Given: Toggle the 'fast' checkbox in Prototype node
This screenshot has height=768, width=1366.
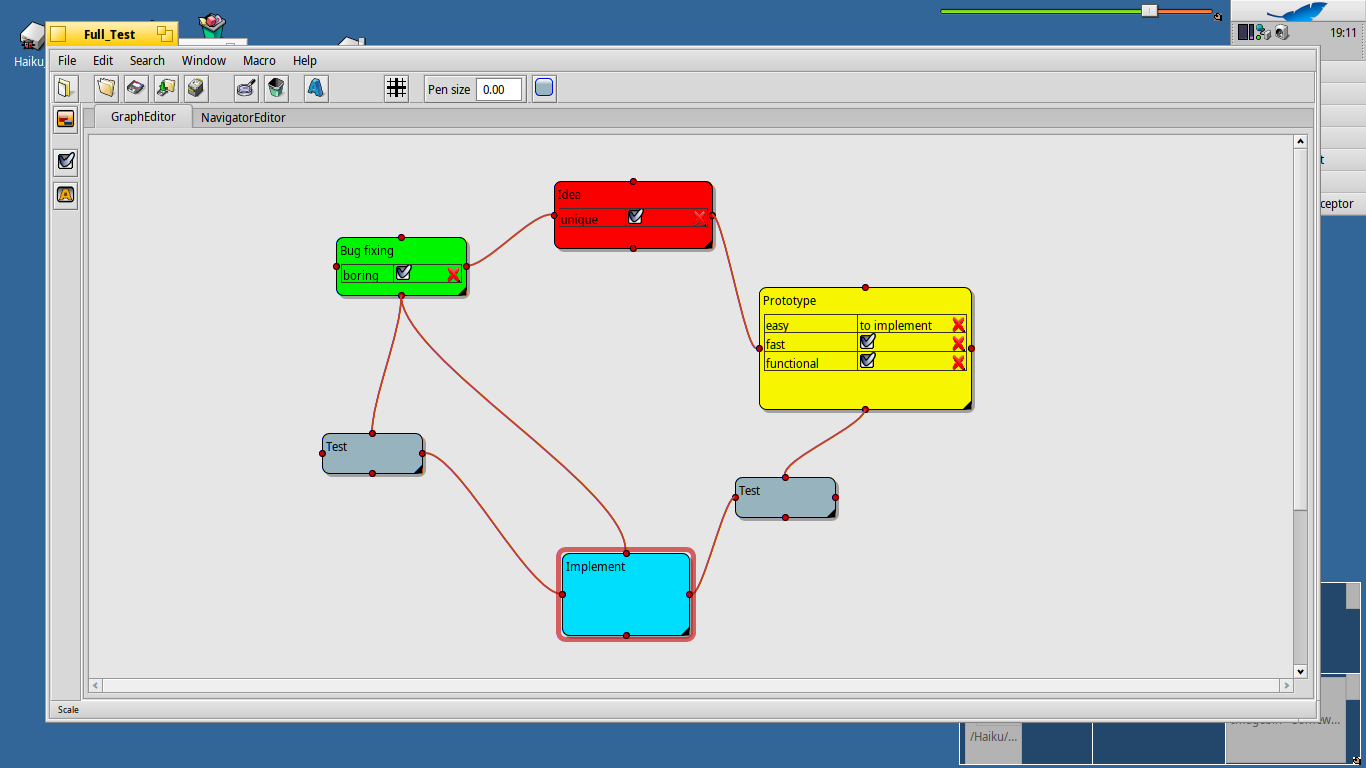Looking at the screenshot, I should (867, 342).
